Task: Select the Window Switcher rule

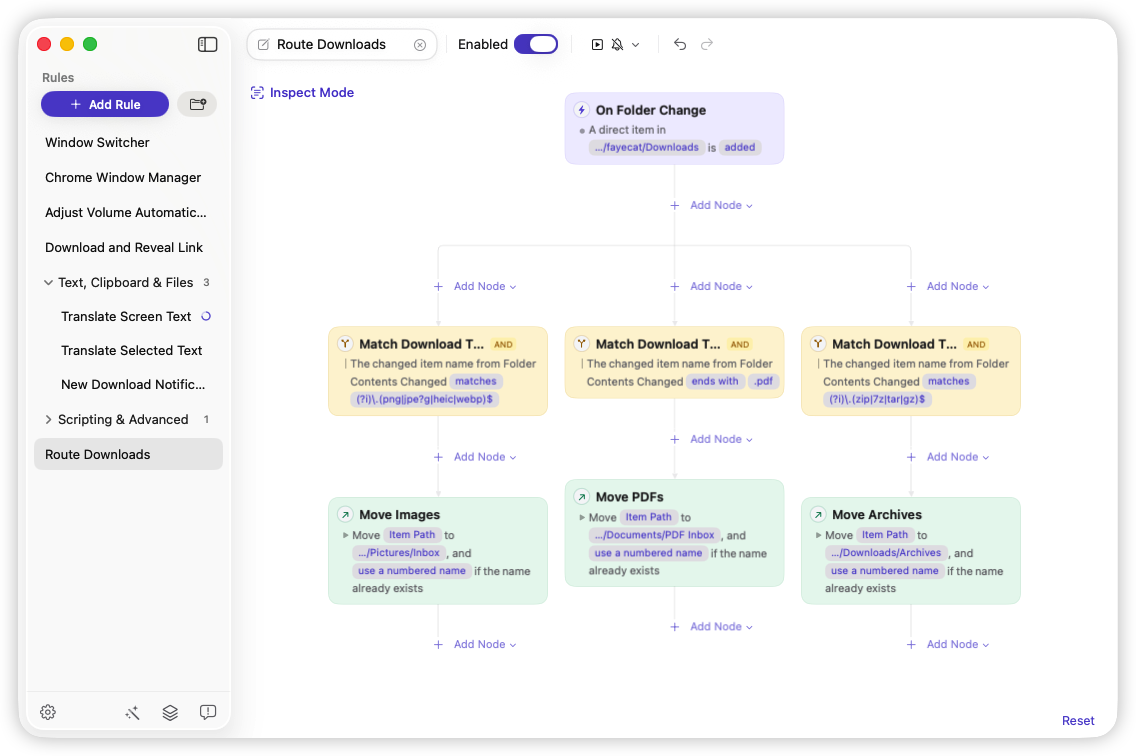Action: point(128,143)
